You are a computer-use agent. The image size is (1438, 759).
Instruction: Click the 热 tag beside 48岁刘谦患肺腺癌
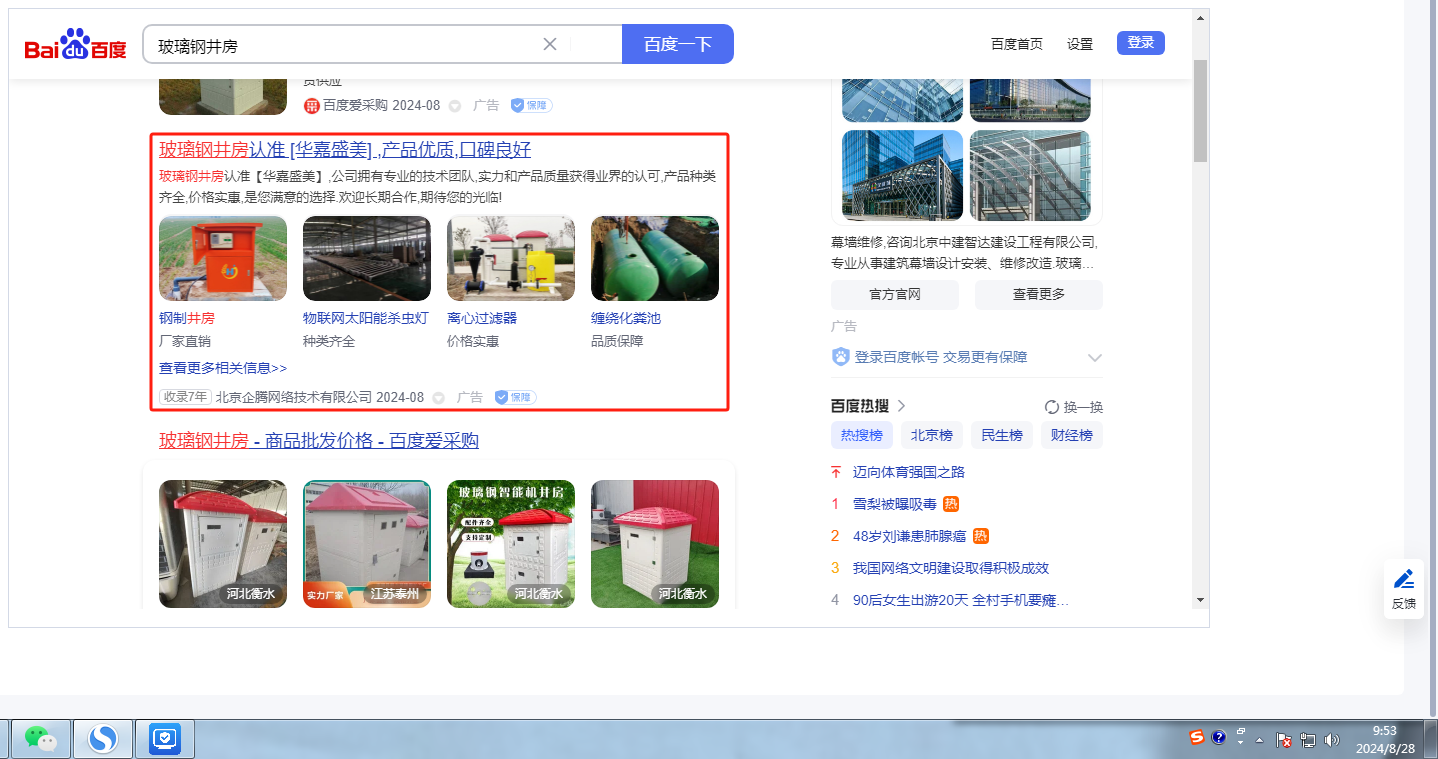pyautogui.click(x=981, y=536)
